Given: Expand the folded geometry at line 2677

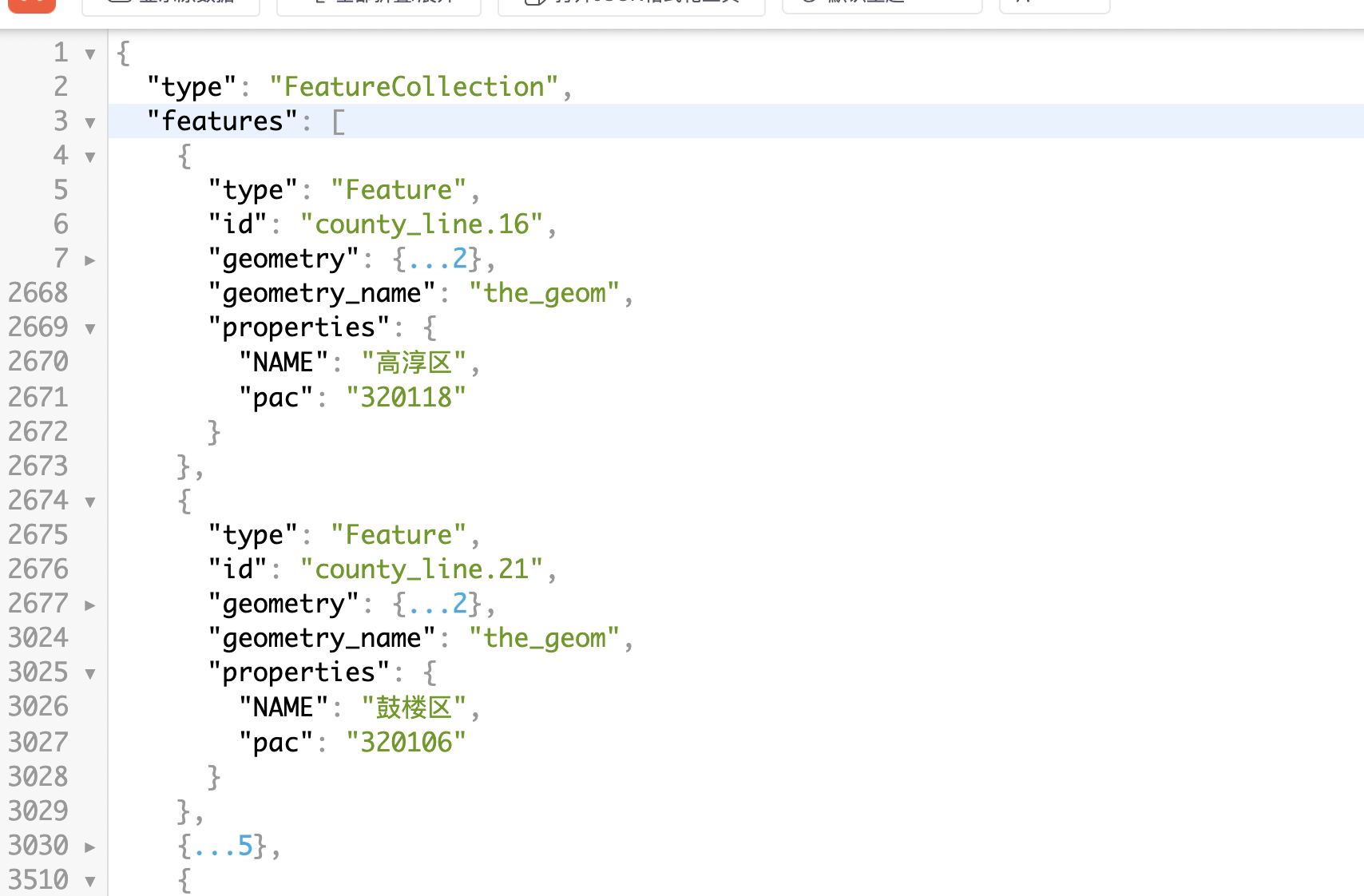Looking at the screenshot, I should 90,605.
